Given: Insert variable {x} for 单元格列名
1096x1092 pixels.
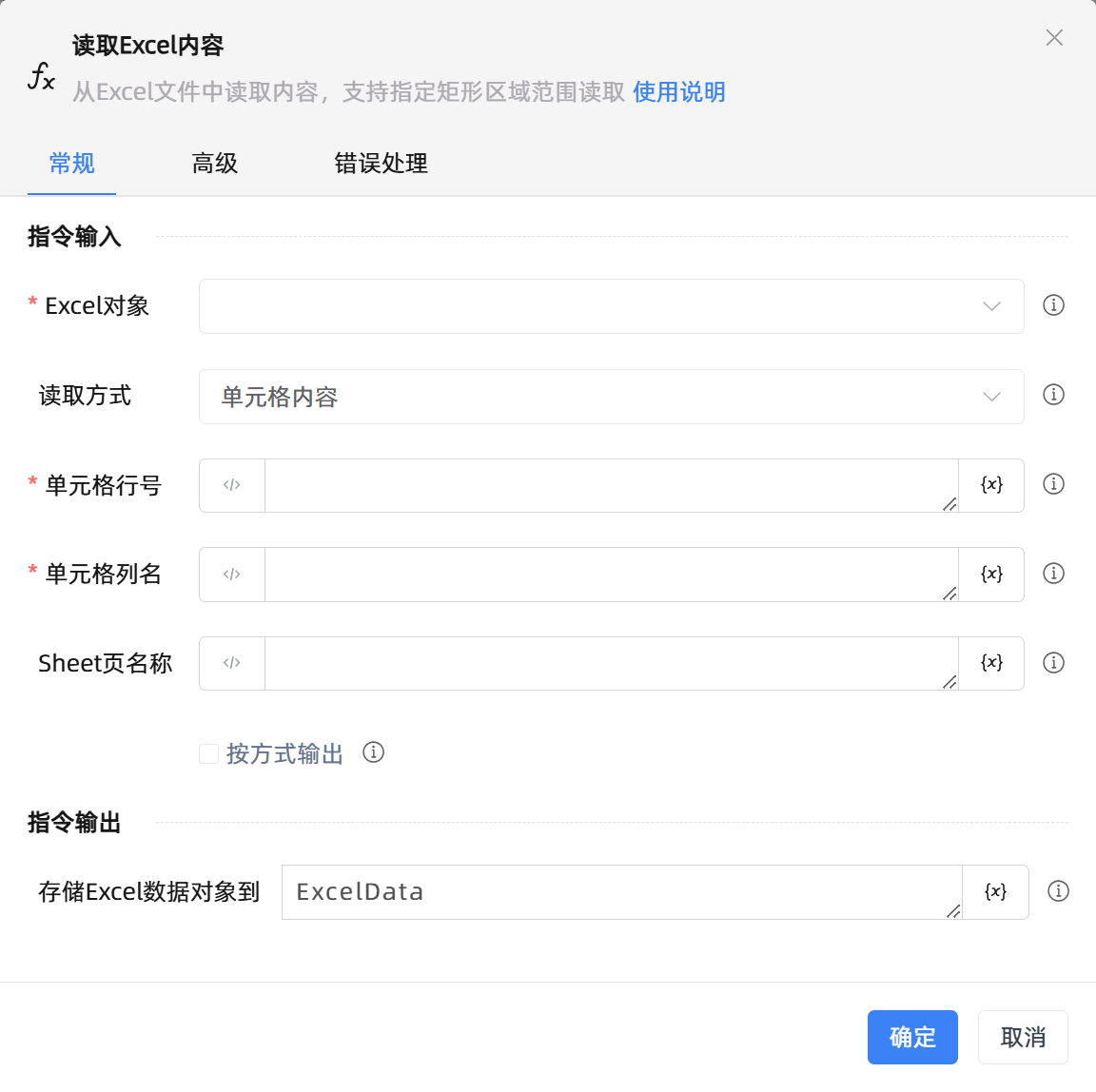Looking at the screenshot, I should coord(991,575).
